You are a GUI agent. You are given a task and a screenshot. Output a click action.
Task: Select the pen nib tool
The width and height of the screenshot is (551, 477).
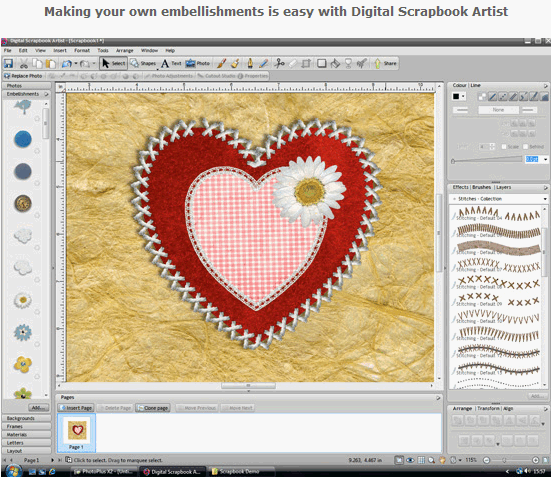[250, 63]
